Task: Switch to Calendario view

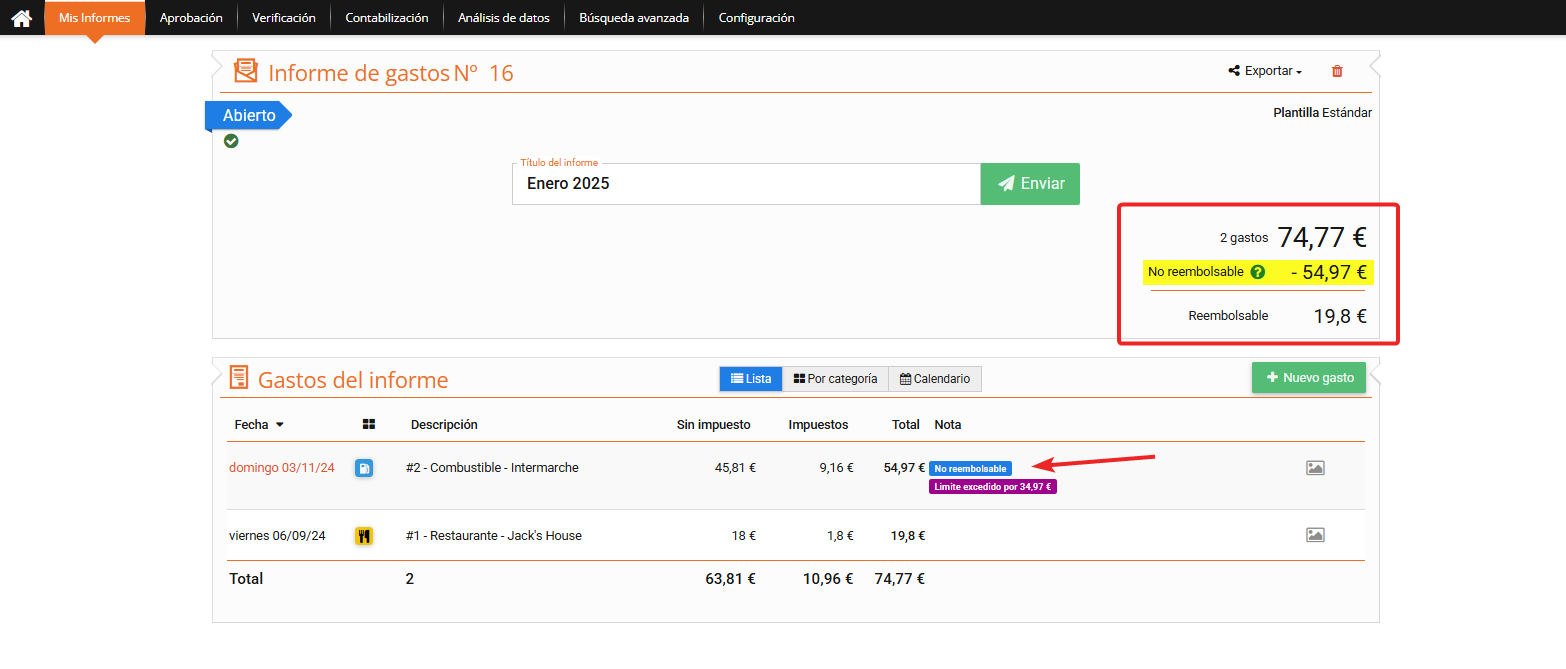Action: click(x=935, y=379)
